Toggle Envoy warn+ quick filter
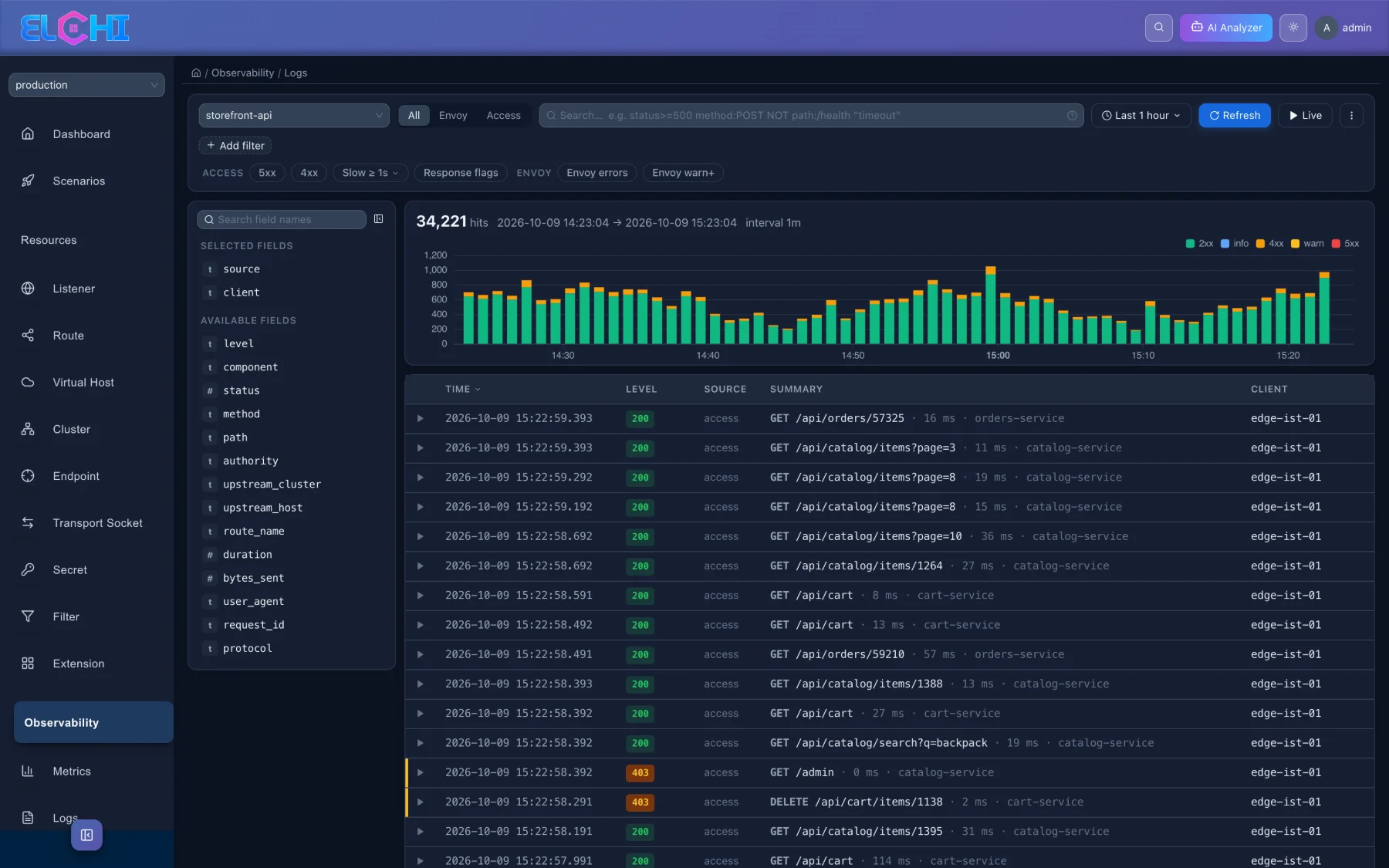Viewport: 1389px width, 868px height. coord(683,173)
